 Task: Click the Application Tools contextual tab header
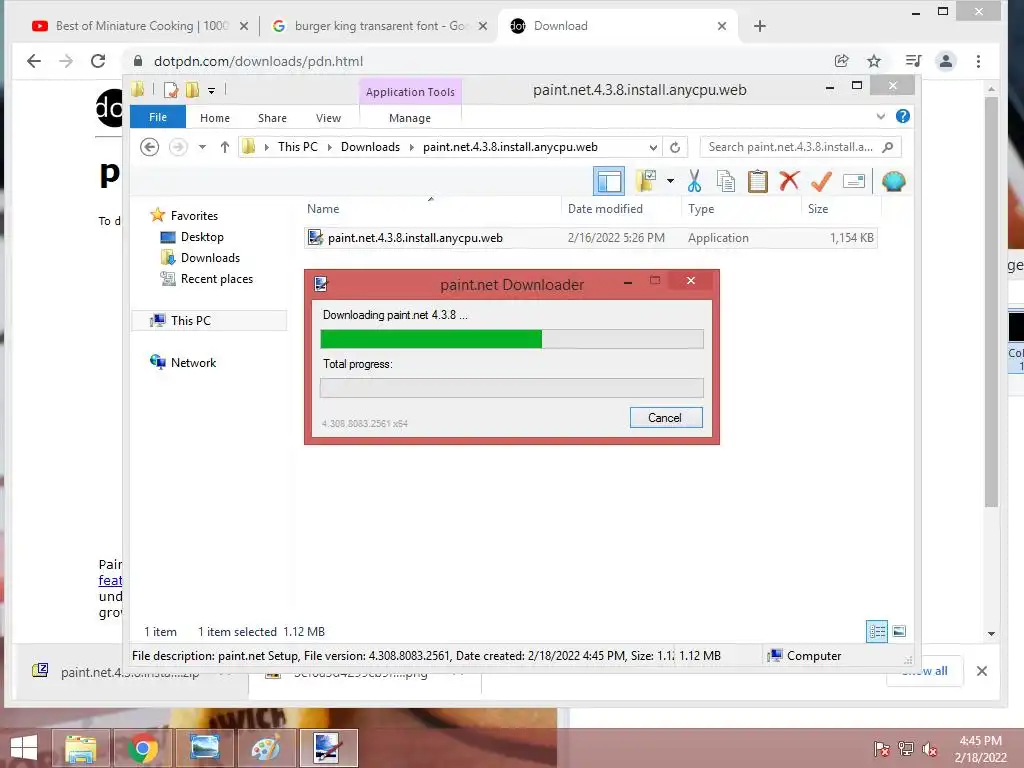coord(410,92)
